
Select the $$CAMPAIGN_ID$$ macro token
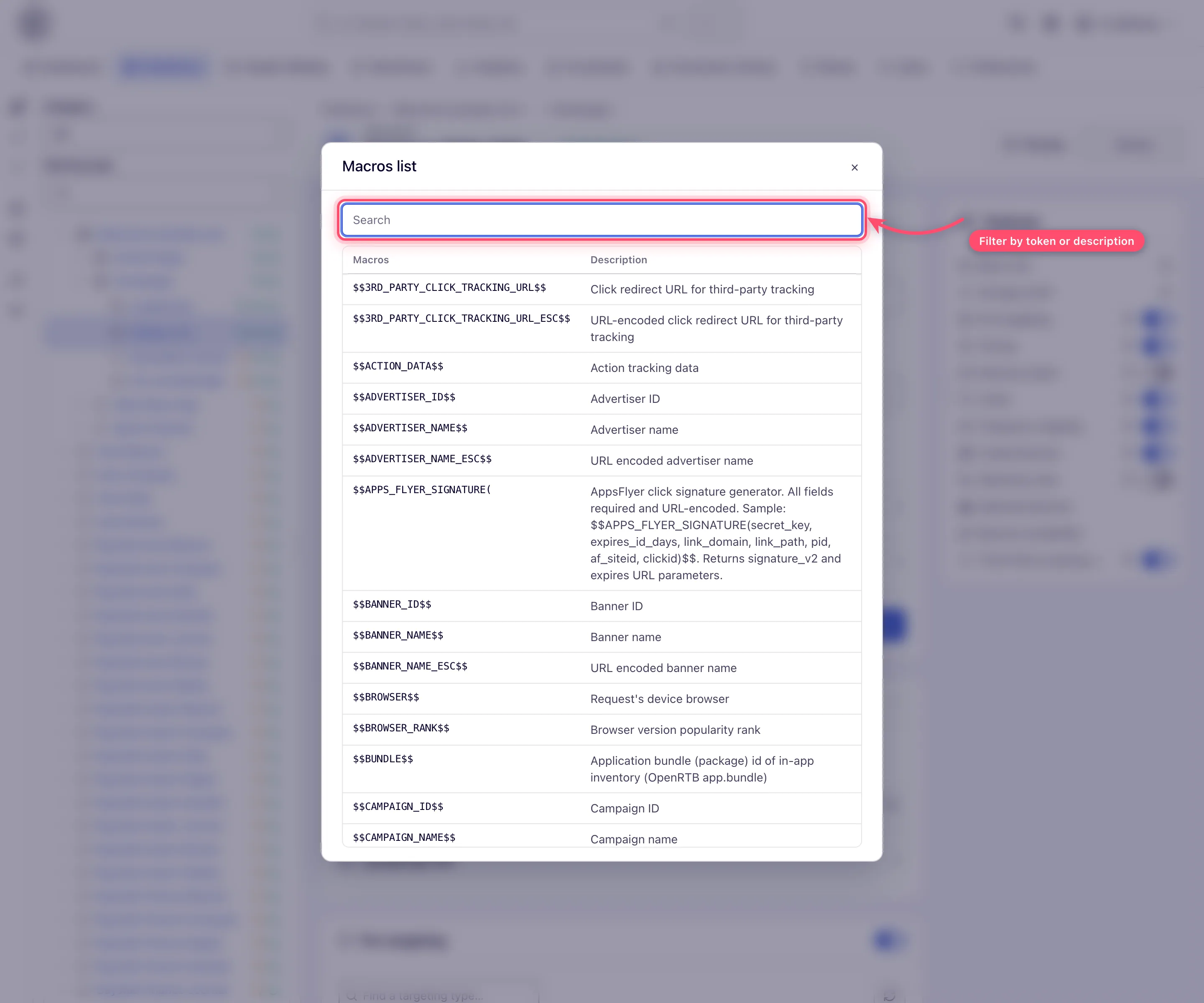pyautogui.click(x=398, y=807)
